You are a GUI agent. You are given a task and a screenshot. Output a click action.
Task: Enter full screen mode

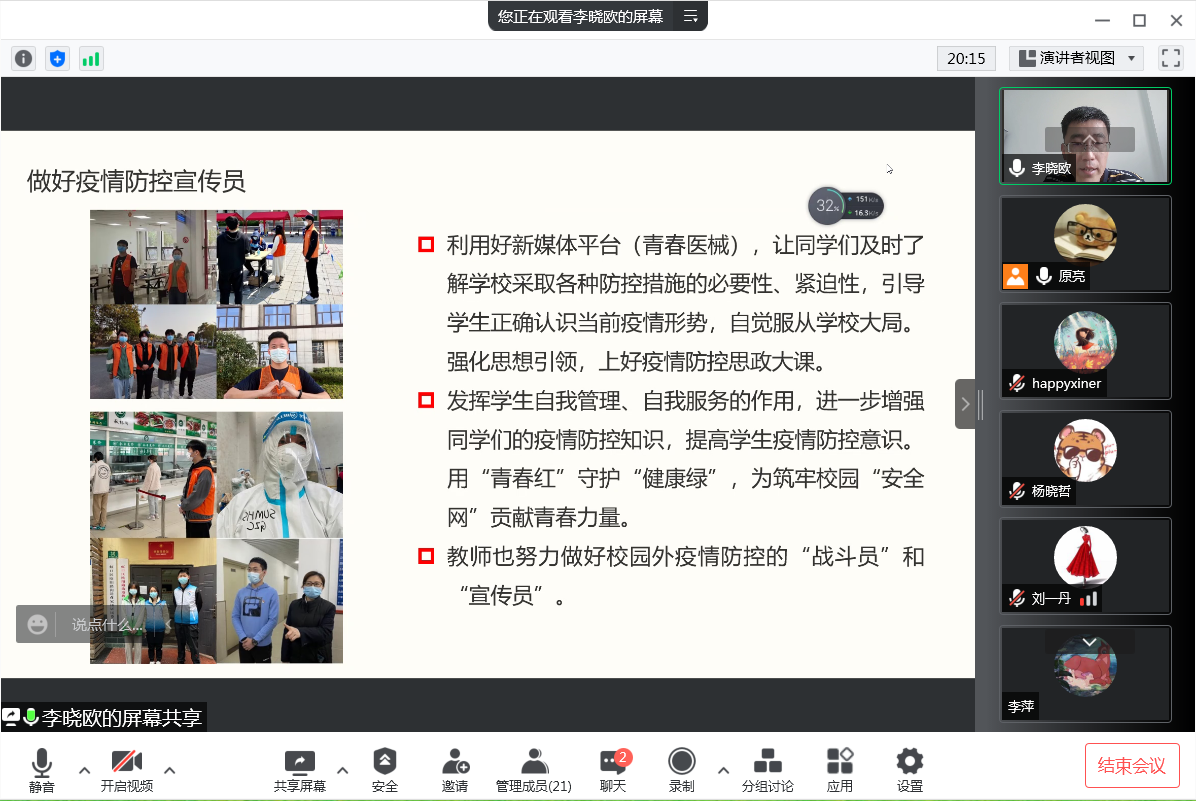(1170, 59)
